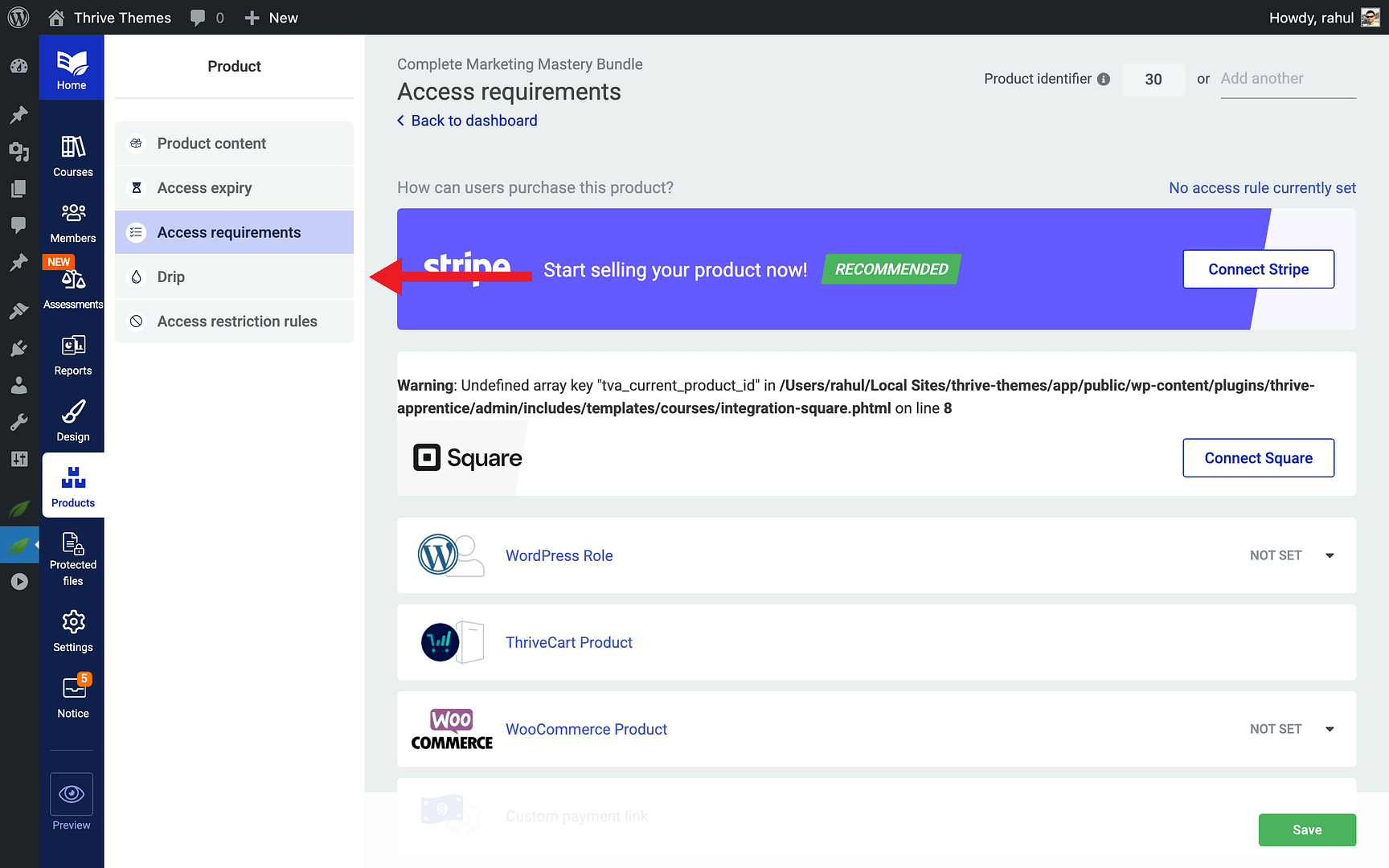Open the Notice icon showing 5 alerts

(x=72, y=693)
